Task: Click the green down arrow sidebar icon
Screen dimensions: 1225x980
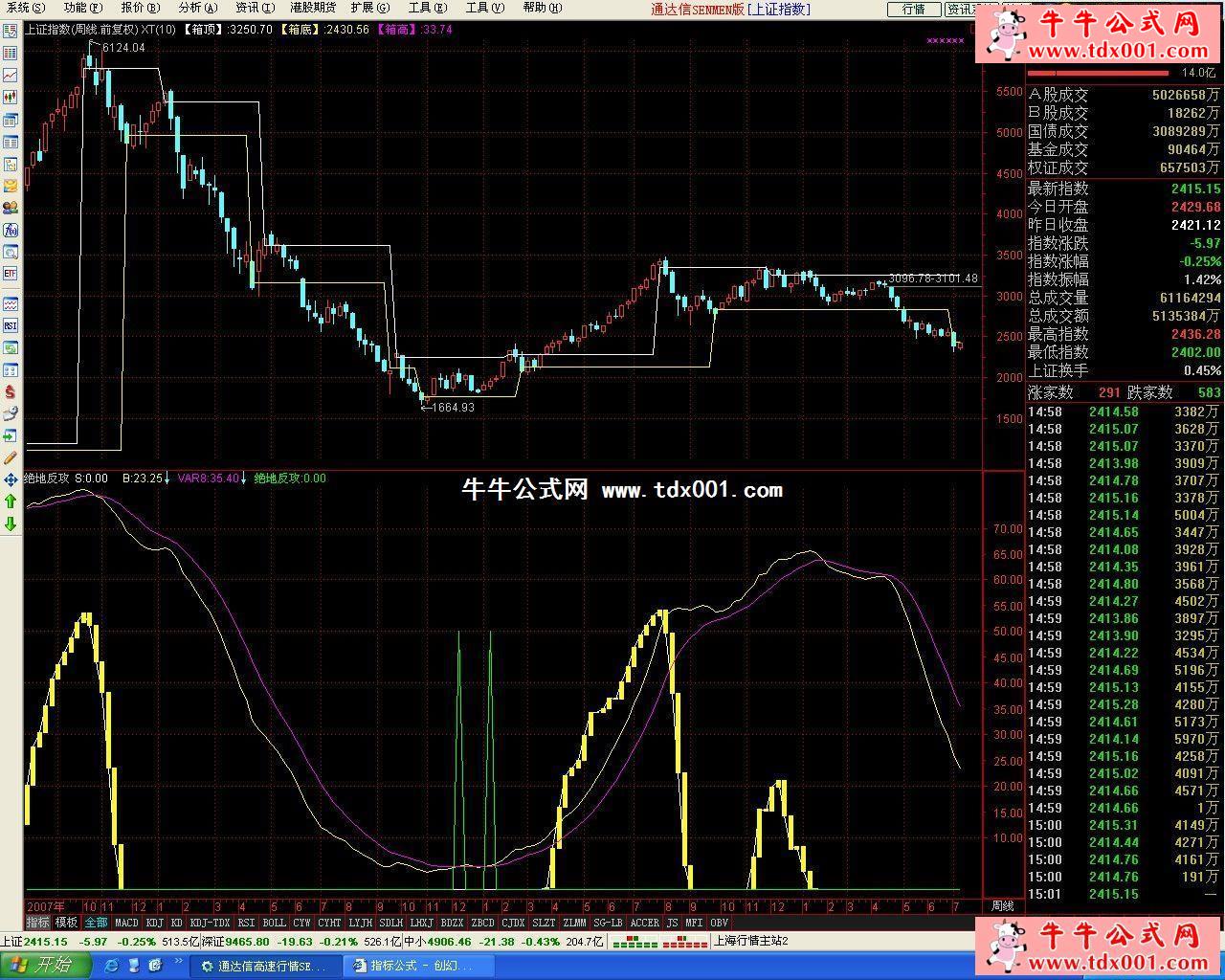Action: pos(11,523)
